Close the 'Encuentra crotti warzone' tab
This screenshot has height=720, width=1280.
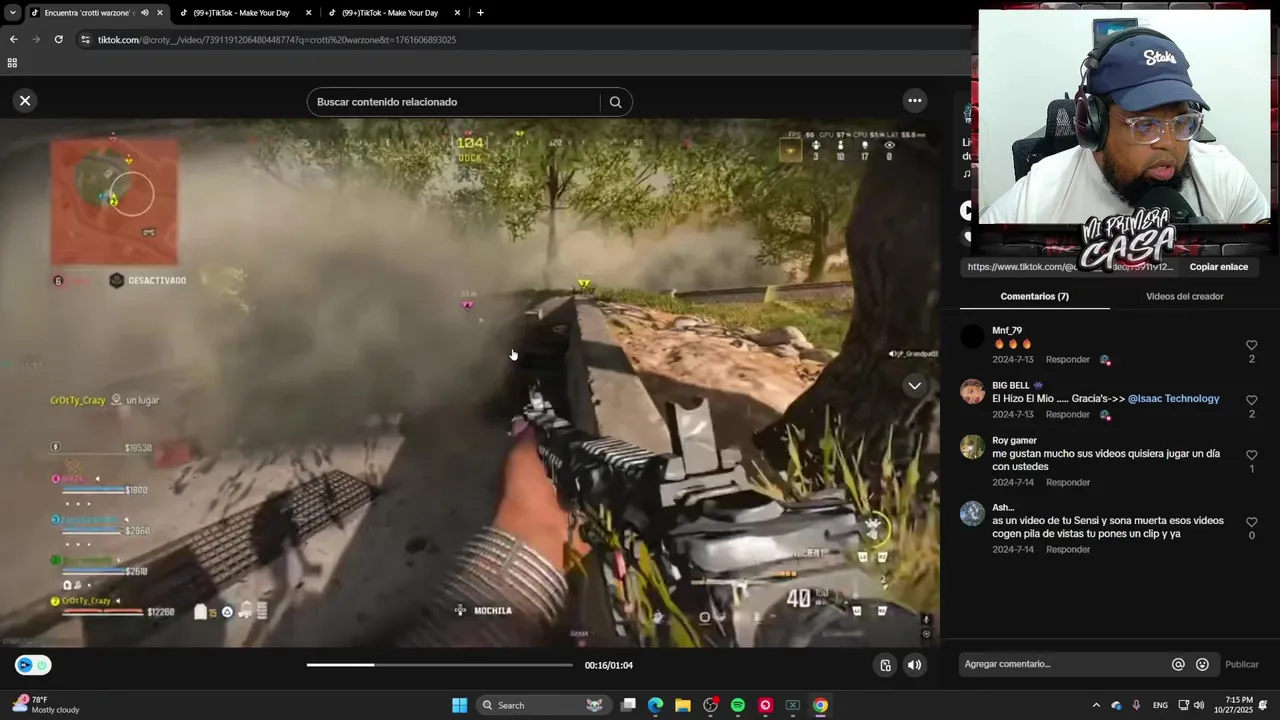point(159,13)
